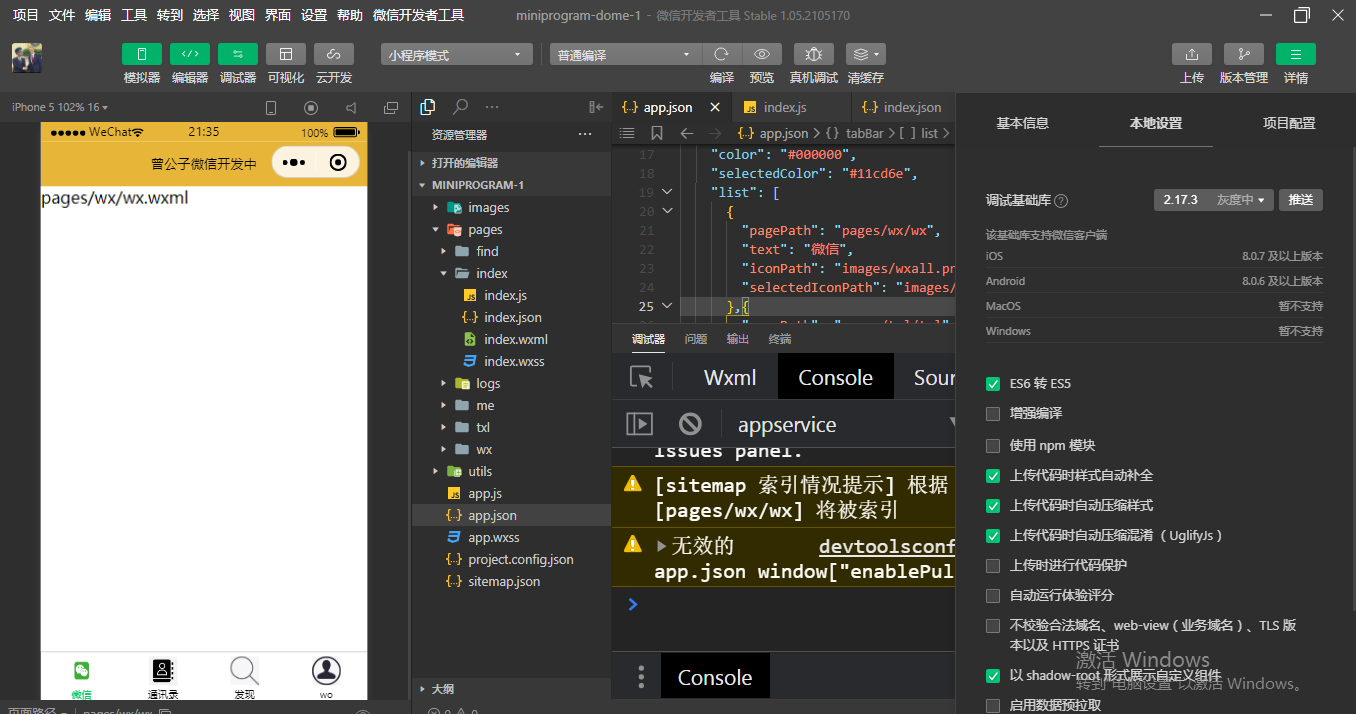The height and width of the screenshot is (714, 1356).
Task: Open the 项目 menu
Action: pos(26,15)
